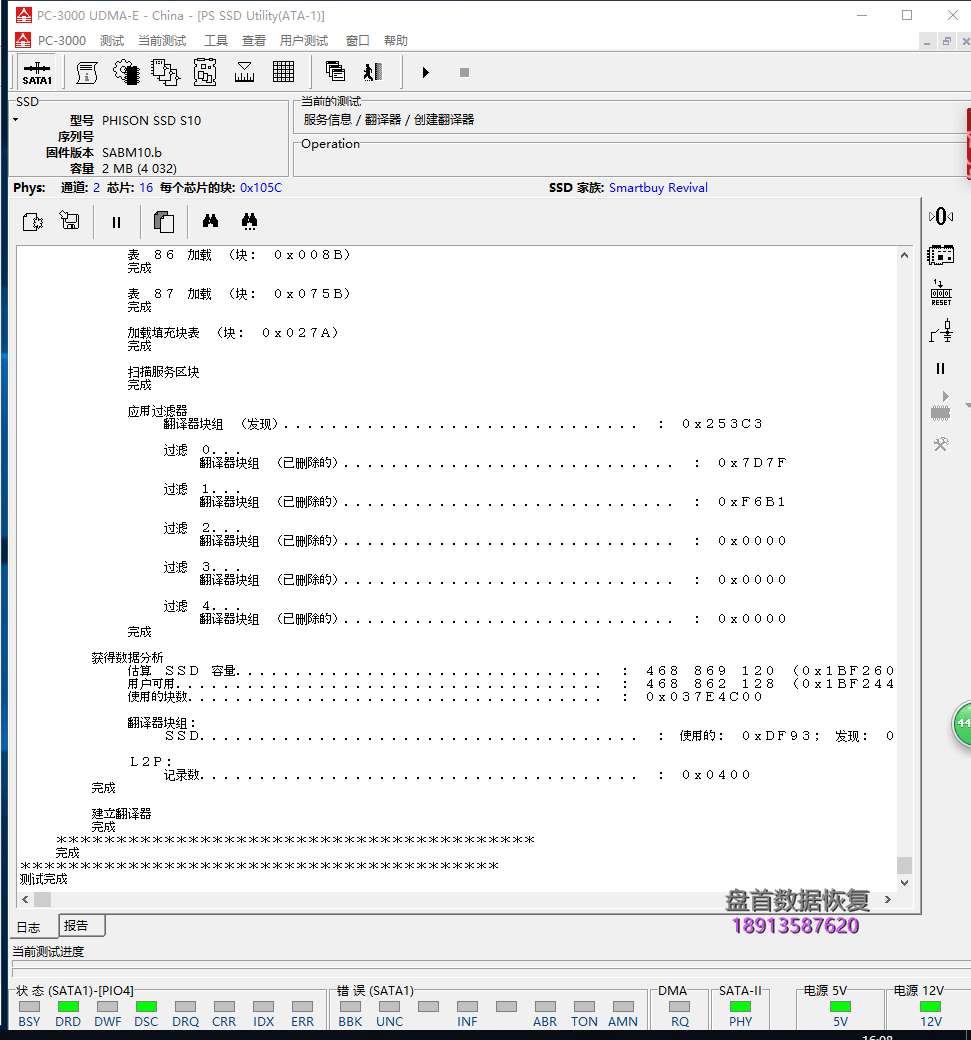This screenshot has width=971, height=1040.
Task: Click the blocks-per-chip value 0x105C
Action: [261, 188]
